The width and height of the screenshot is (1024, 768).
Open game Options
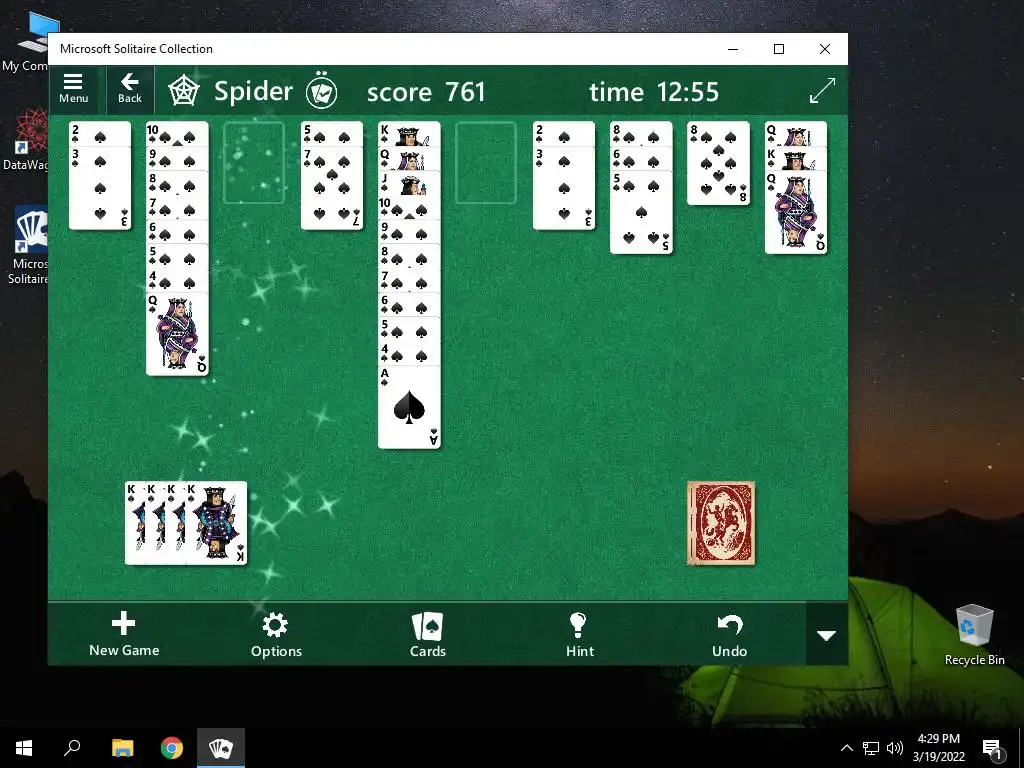276,633
